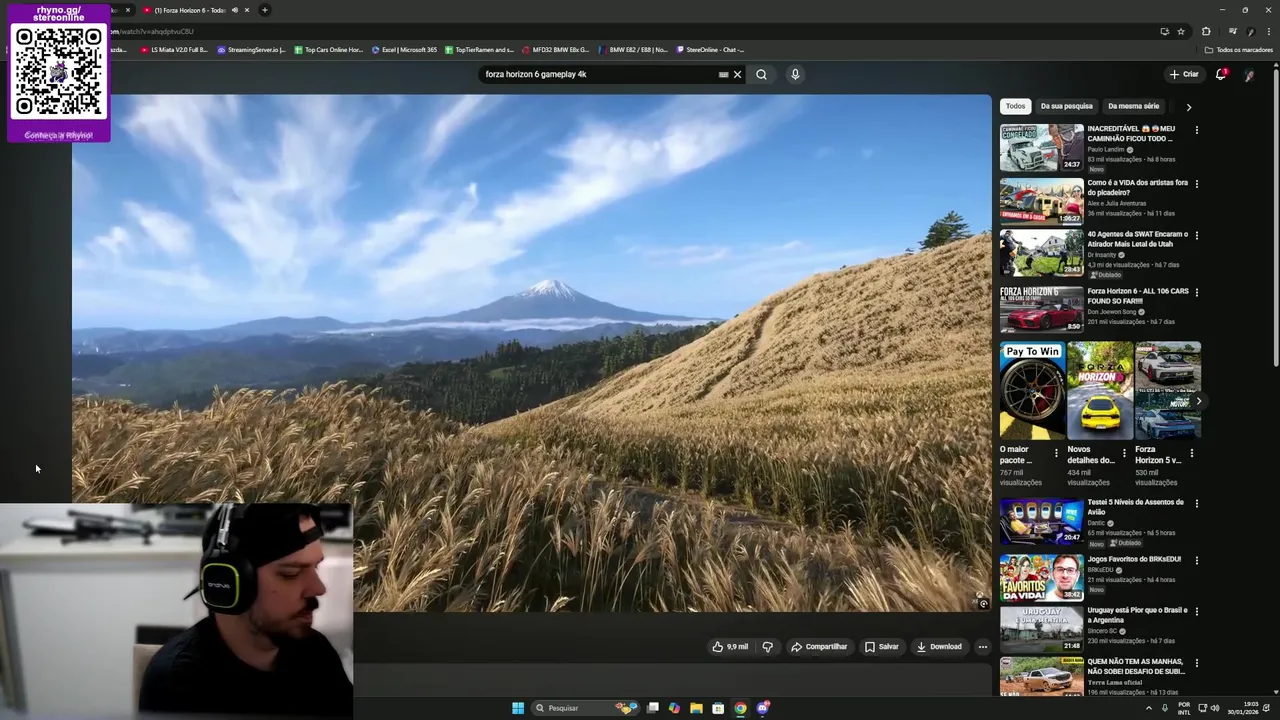Open File Explorer from taskbar

coord(696,708)
